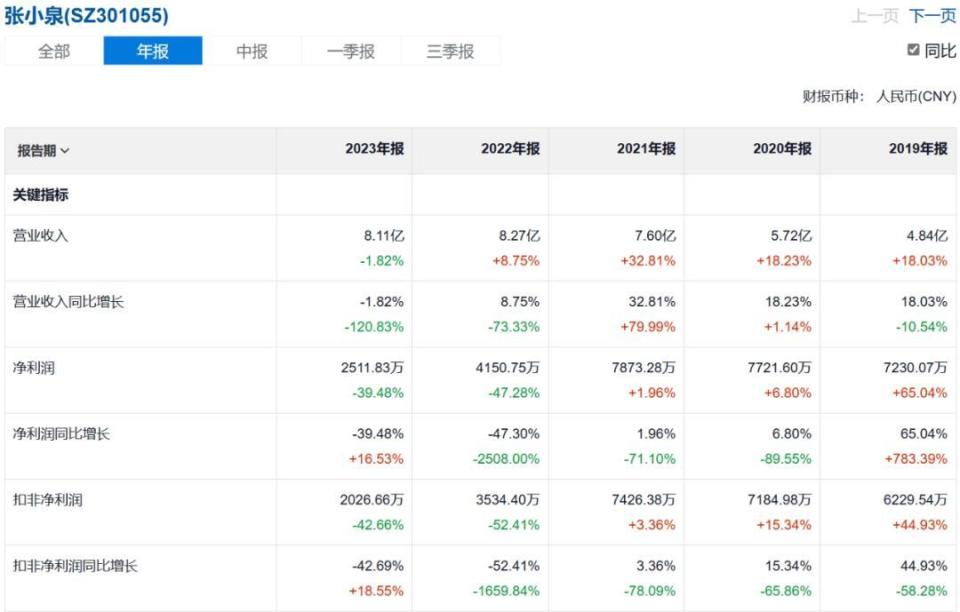Click the 2021年报 column header
Image resolution: width=960 pixels, height=612 pixels.
pos(644,148)
